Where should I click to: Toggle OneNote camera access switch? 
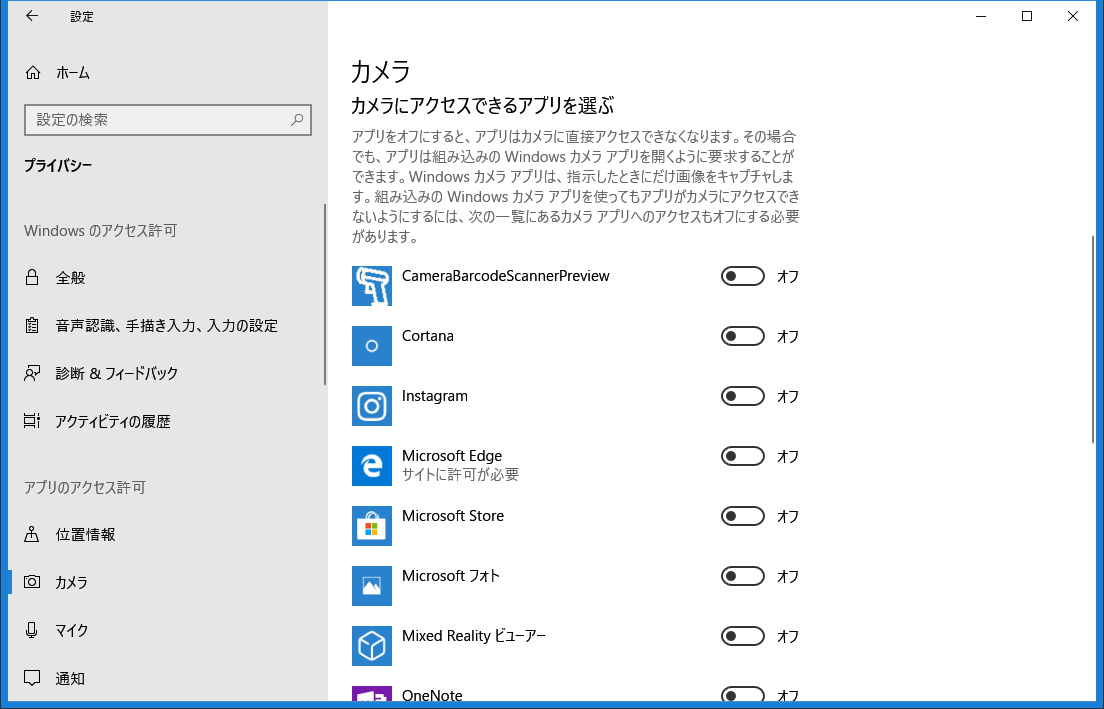coord(742,694)
